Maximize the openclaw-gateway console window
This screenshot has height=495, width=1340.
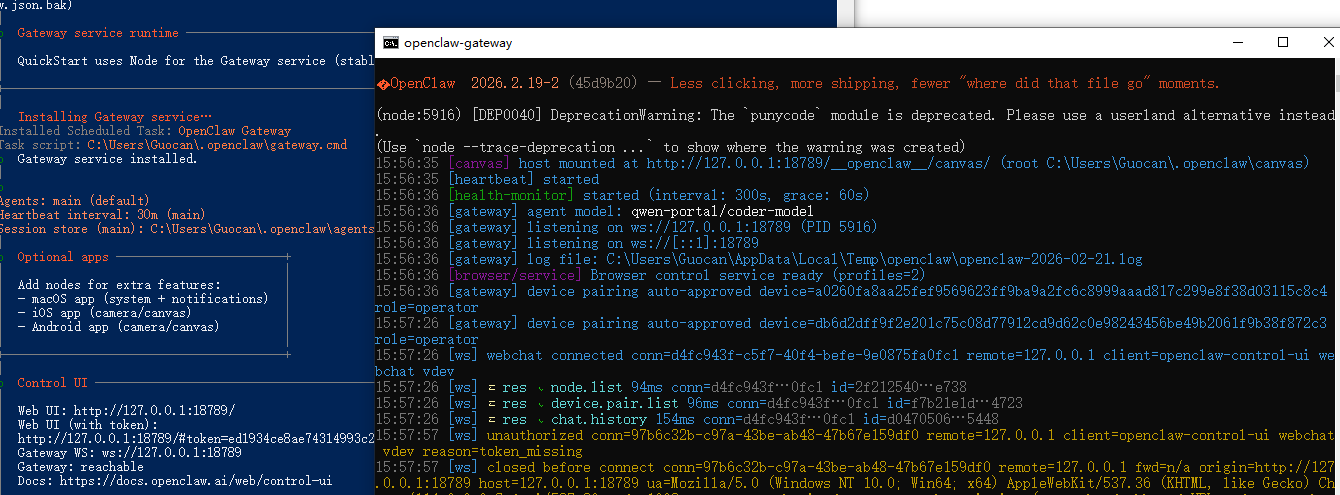1283,42
